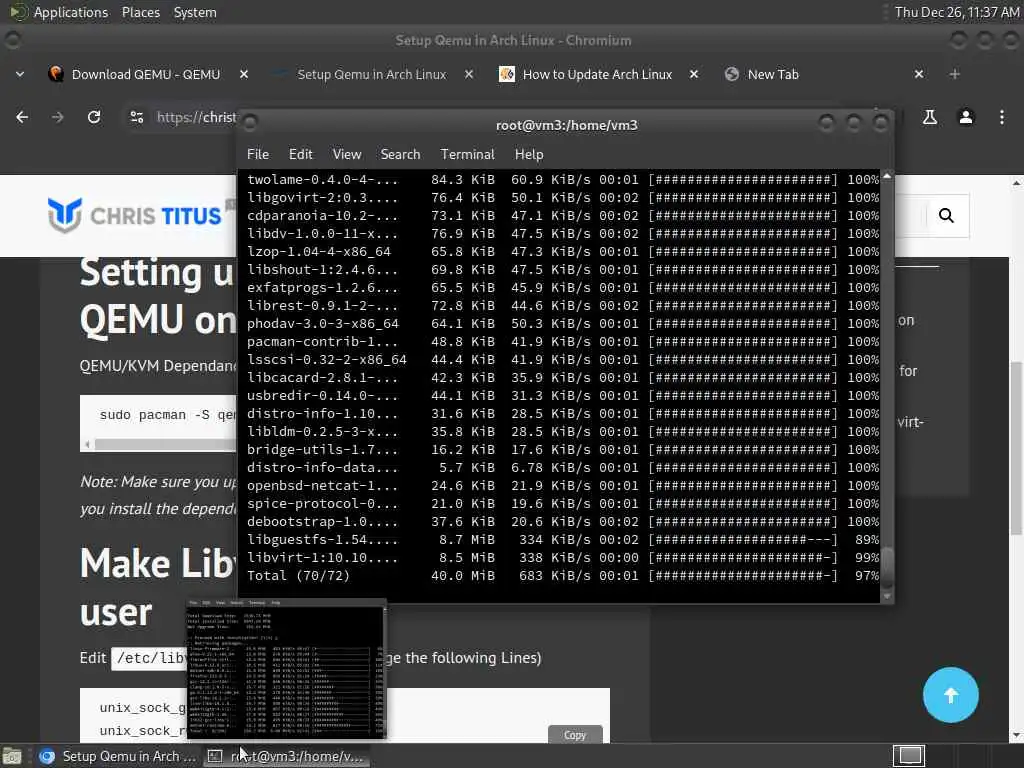Open the Places menu in top panel
The width and height of the screenshot is (1024, 768).
[140, 12]
